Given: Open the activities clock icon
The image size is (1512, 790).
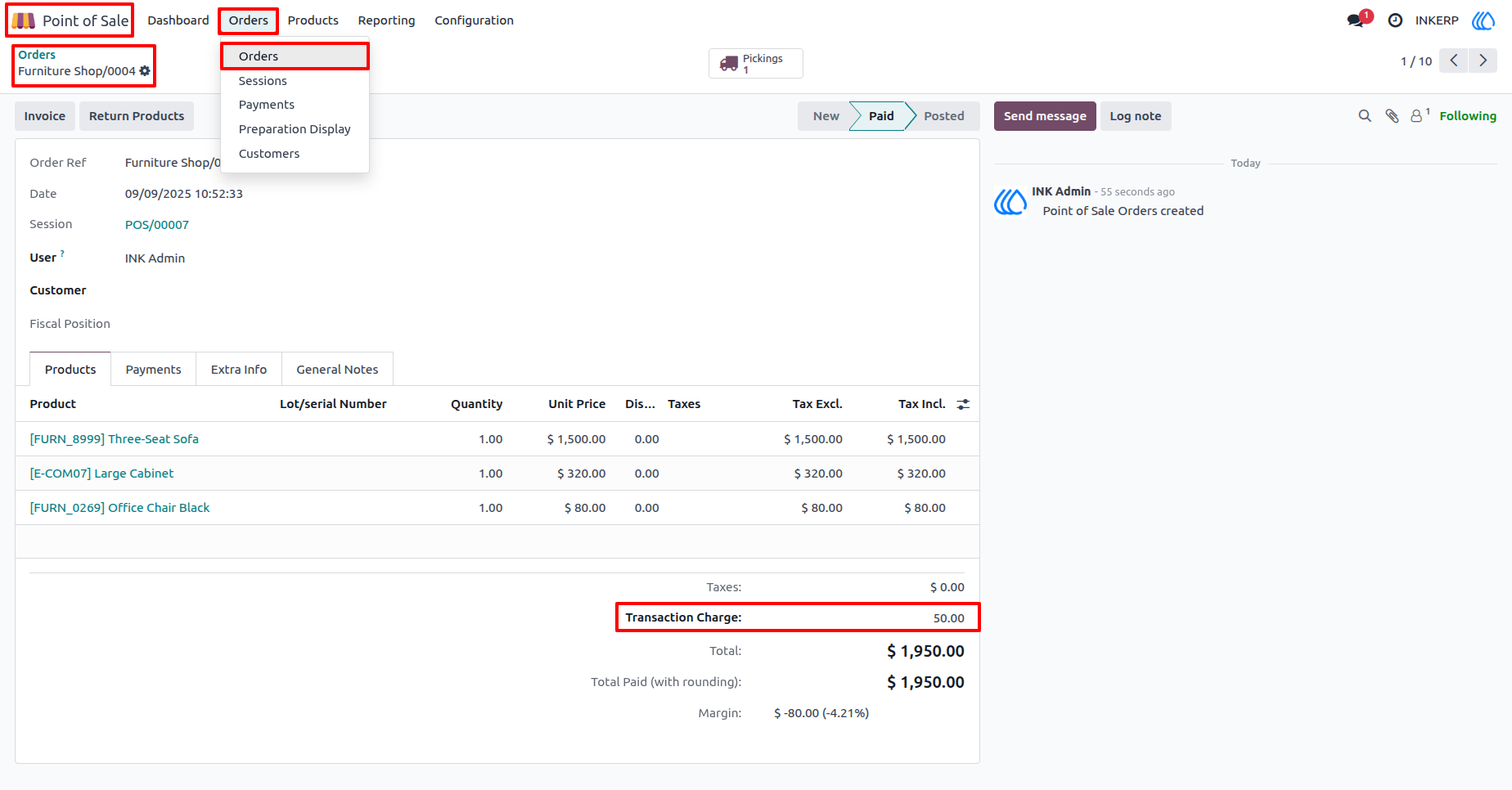Looking at the screenshot, I should [1396, 20].
